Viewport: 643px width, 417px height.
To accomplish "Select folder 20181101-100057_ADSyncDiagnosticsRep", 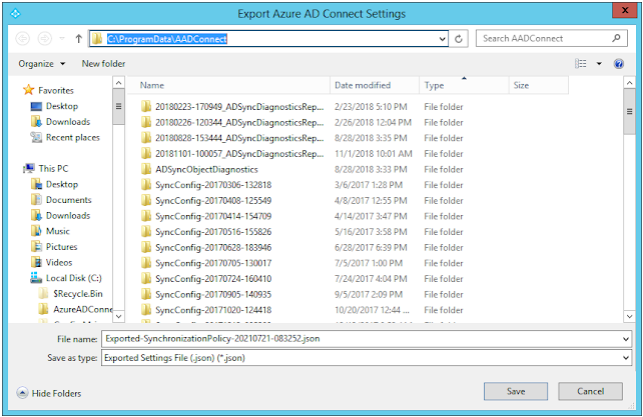I will pyautogui.click(x=239, y=154).
